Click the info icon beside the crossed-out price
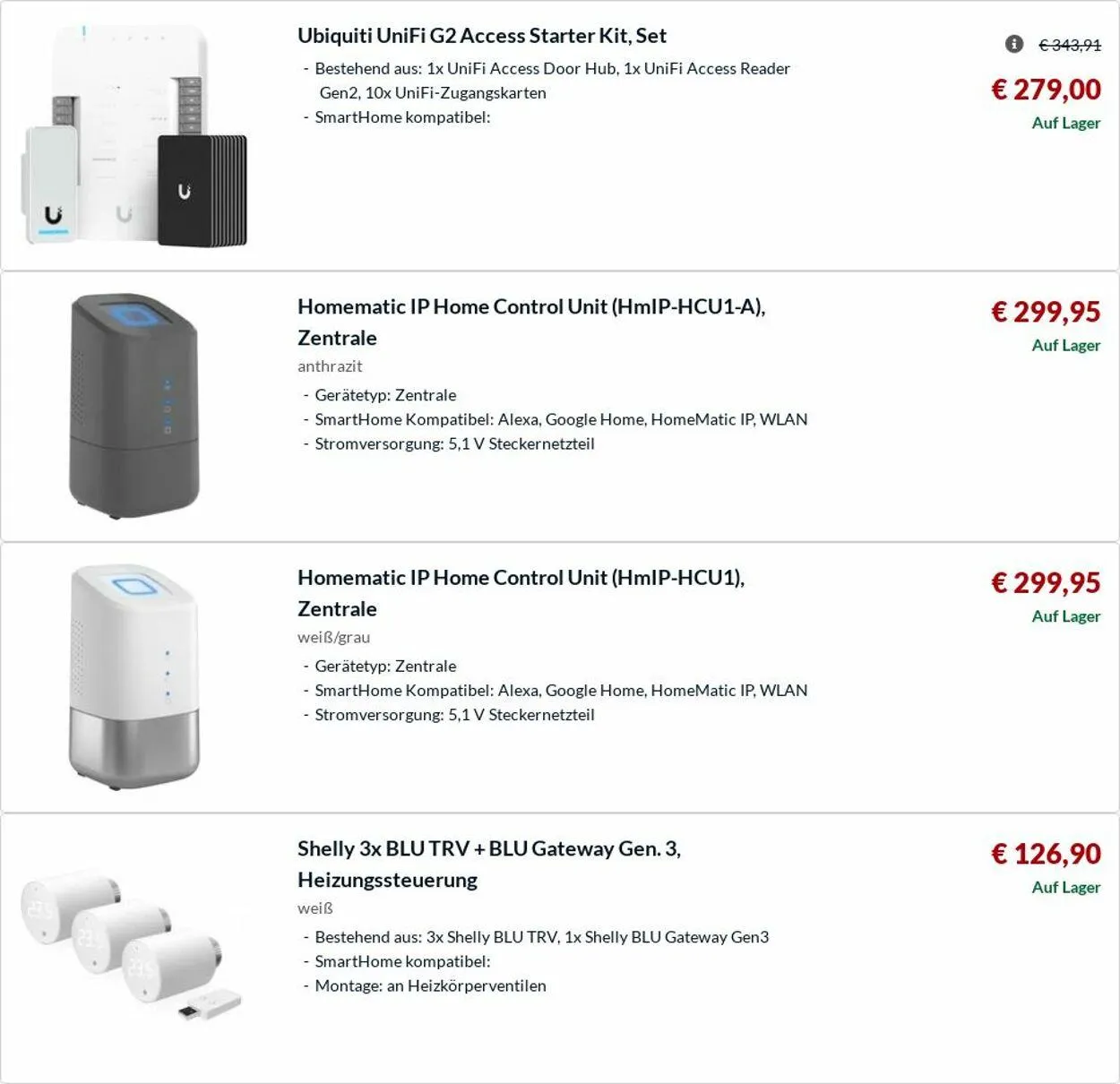Viewport: 1120px width, 1084px height. [1014, 44]
